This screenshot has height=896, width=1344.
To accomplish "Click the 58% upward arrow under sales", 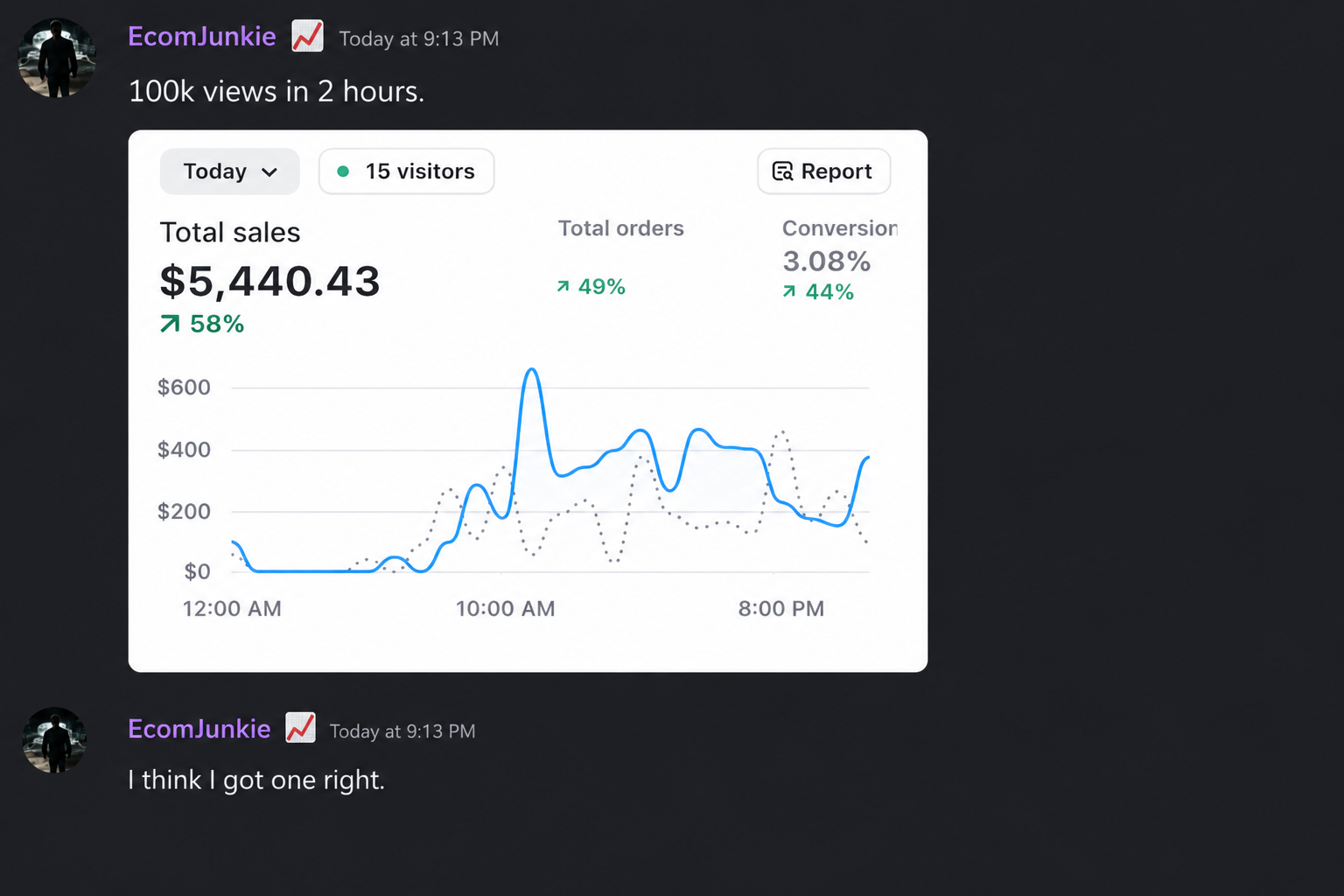I will [170, 325].
